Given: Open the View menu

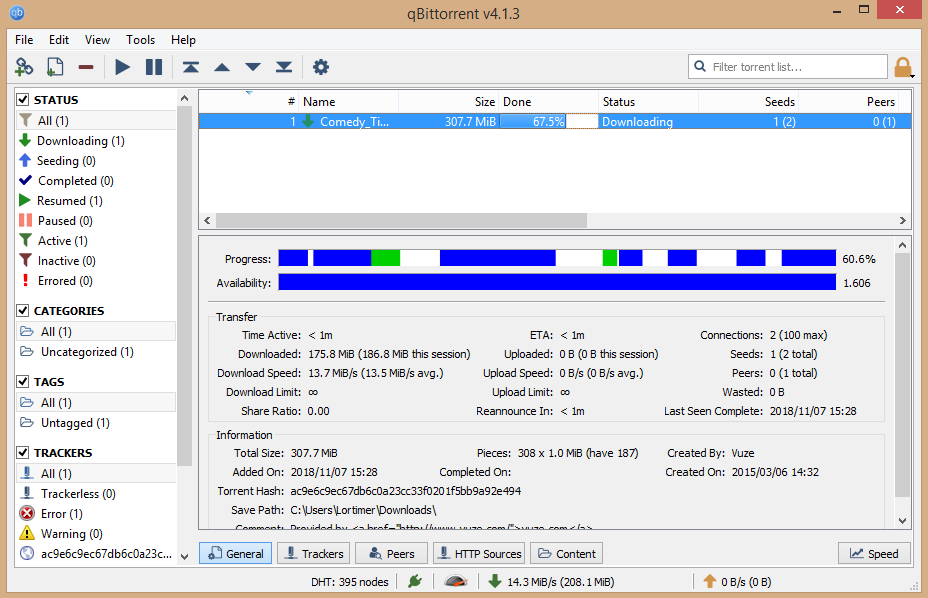Looking at the screenshot, I should click(97, 40).
